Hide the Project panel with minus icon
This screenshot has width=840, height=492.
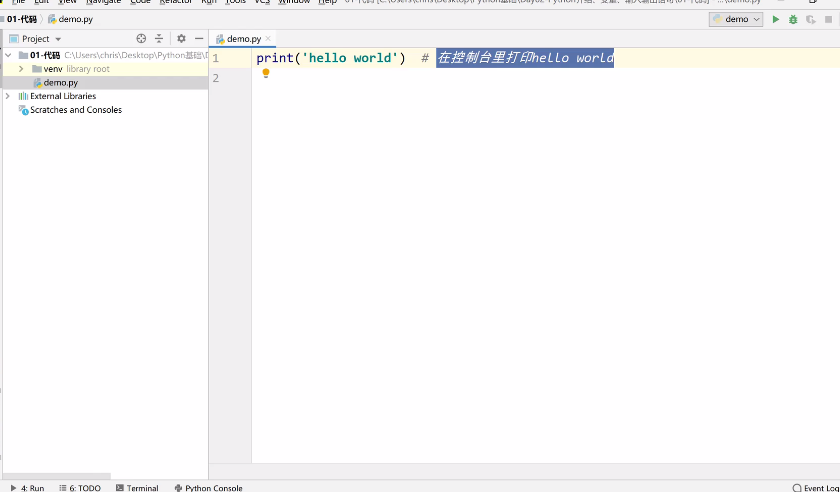198,39
